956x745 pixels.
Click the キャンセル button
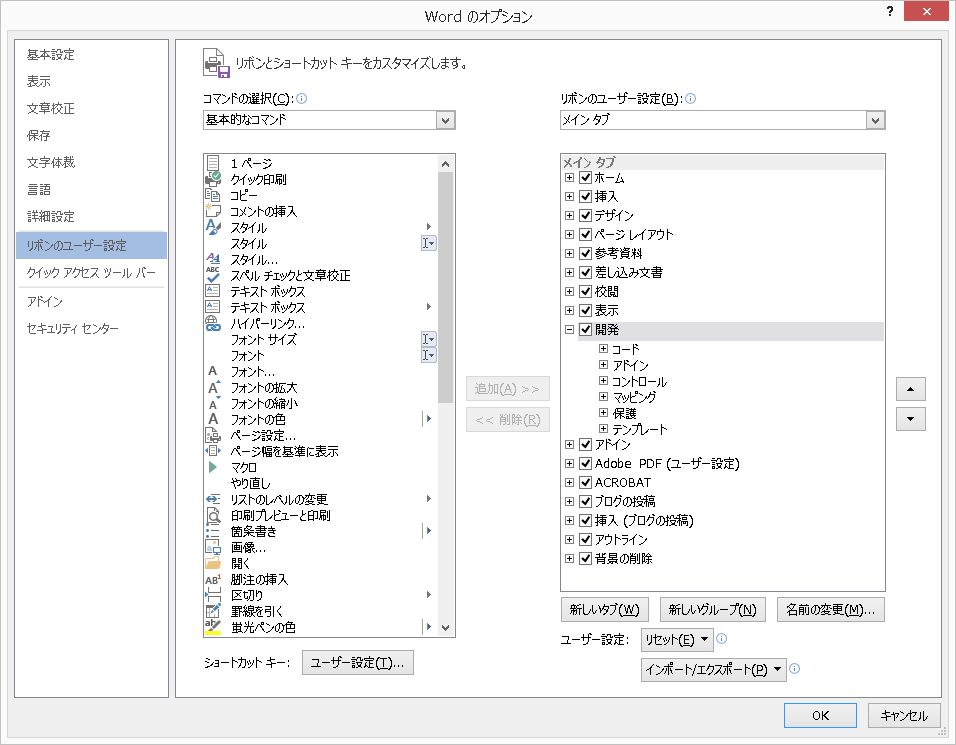point(904,715)
